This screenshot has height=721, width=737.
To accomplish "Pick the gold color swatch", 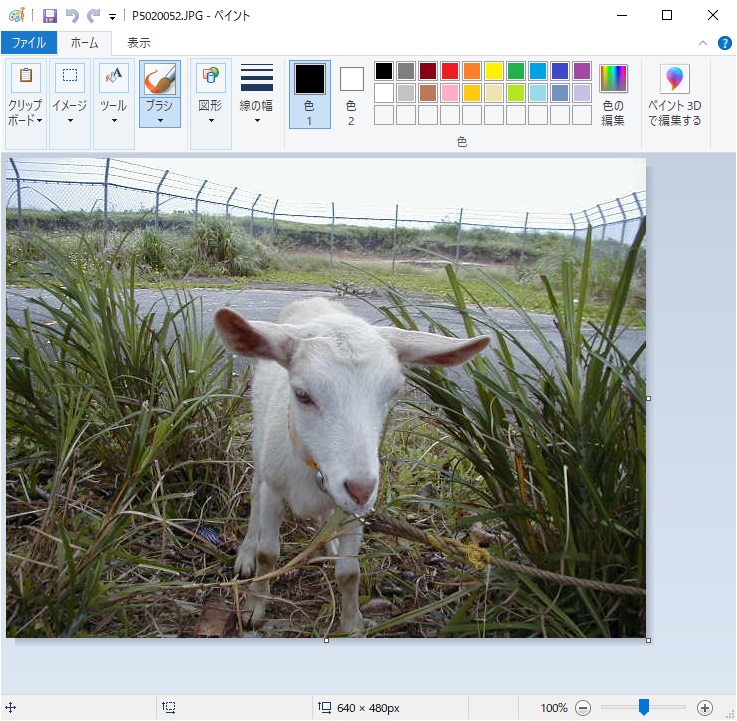I will tap(472, 93).
